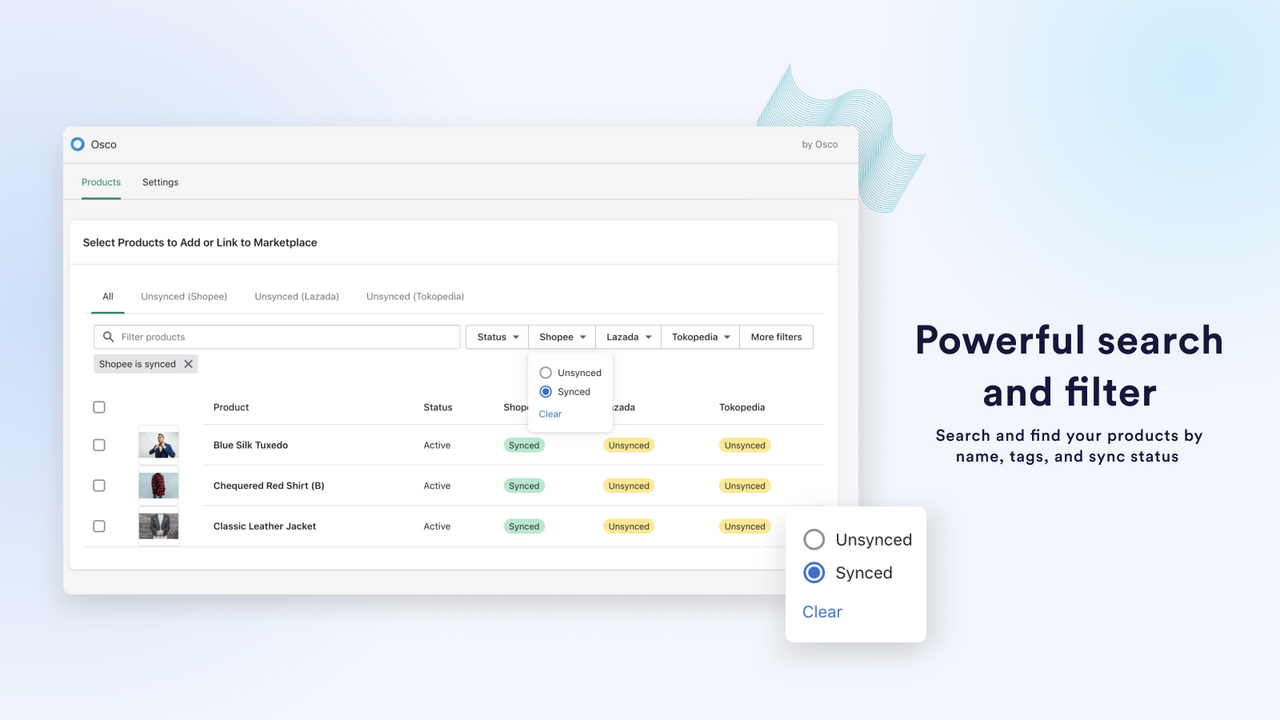Click Lazada Unsynced badge for Chequered Red Shirt

[629, 485]
